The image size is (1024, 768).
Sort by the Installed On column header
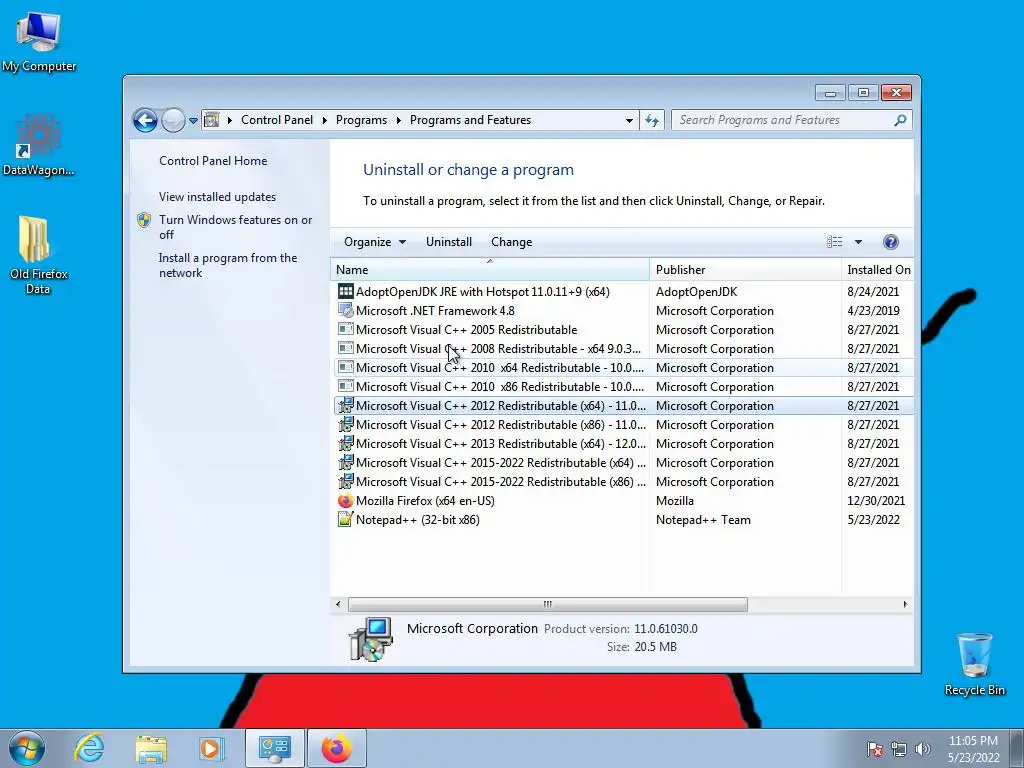point(878,270)
